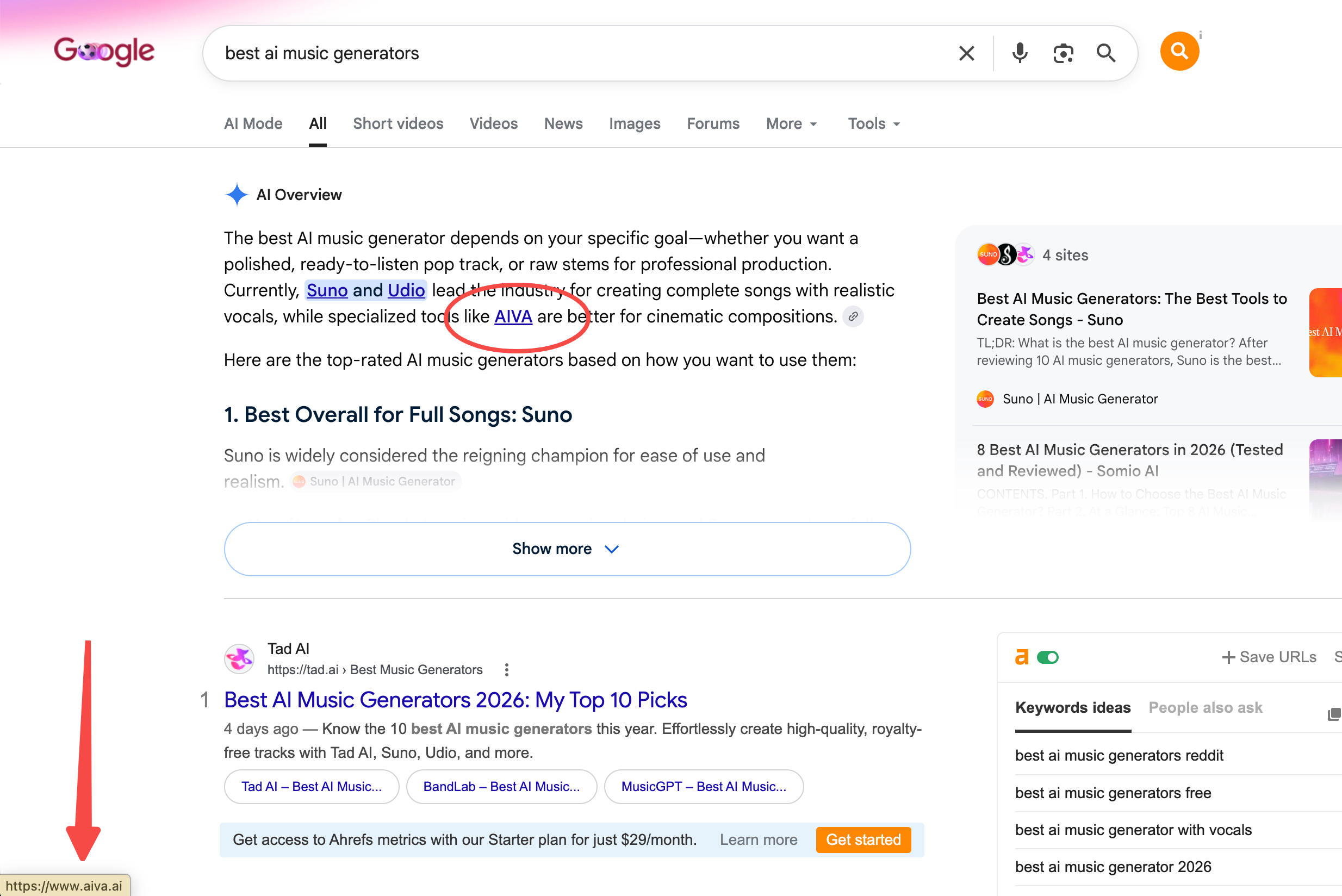Screen dimensions: 1342x896
Task: Click the orange search extension icon
Action: tap(1179, 52)
